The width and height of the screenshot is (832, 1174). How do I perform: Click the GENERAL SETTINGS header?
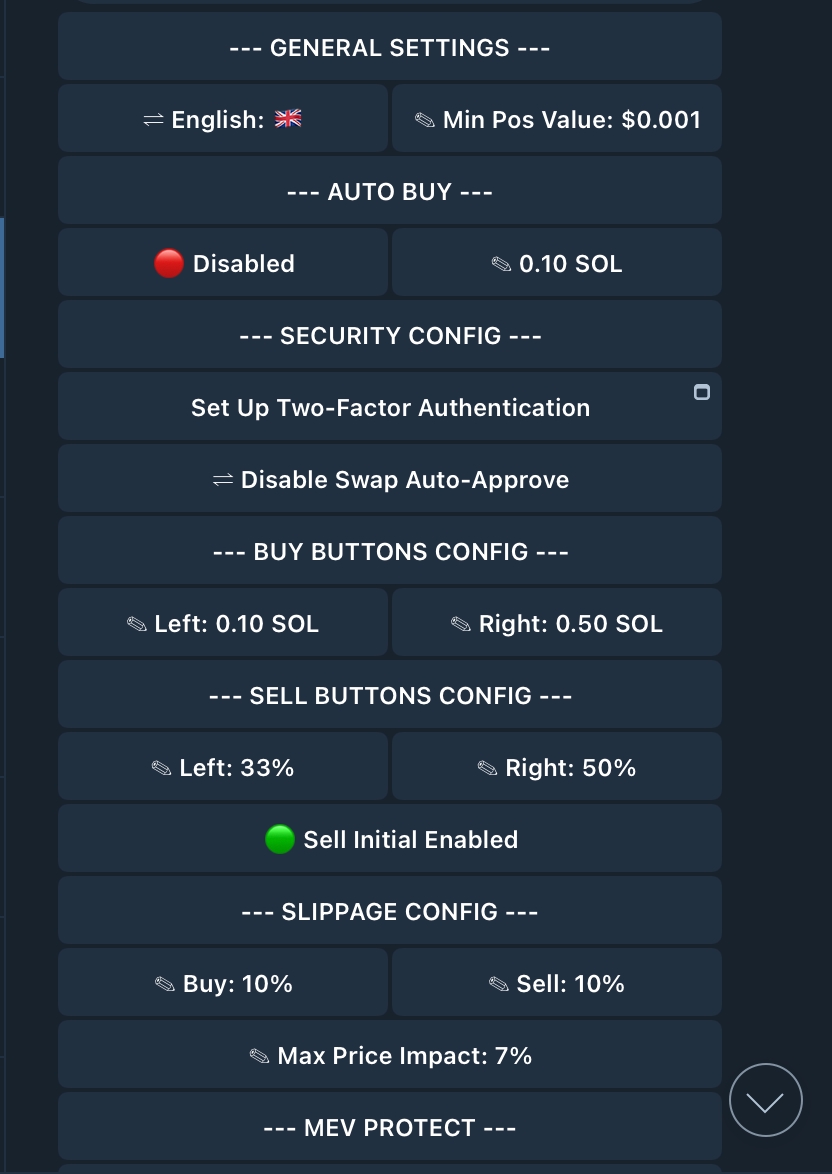(390, 47)
